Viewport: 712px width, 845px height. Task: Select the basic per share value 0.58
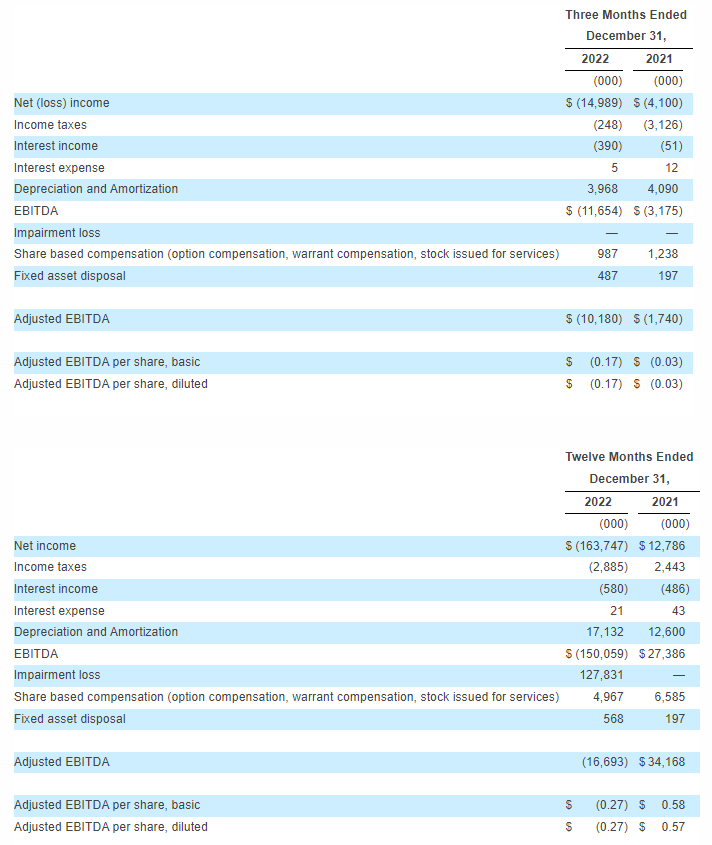pyautogui.click(x=673, y=805)
